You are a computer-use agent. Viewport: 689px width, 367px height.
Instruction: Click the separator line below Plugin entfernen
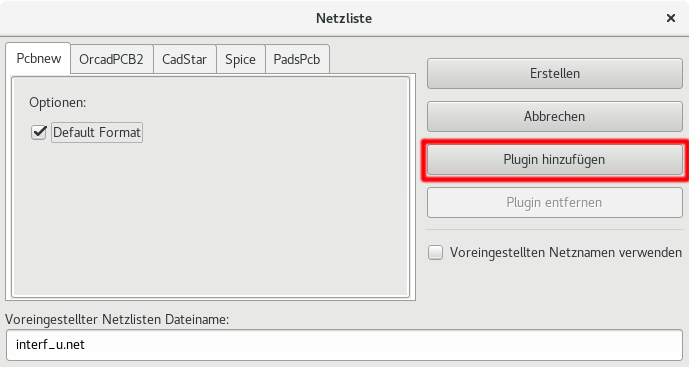pos(555,229)
